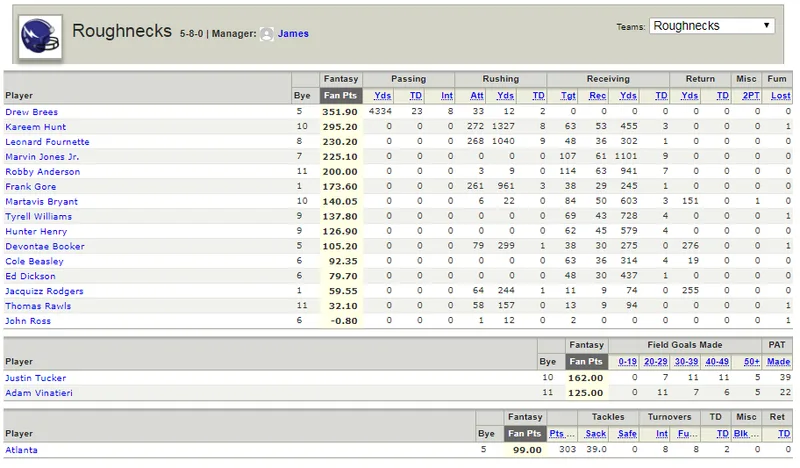Sort by Receiving Rec column
Screen dimensions: 800x468
(x=598, y=95)
